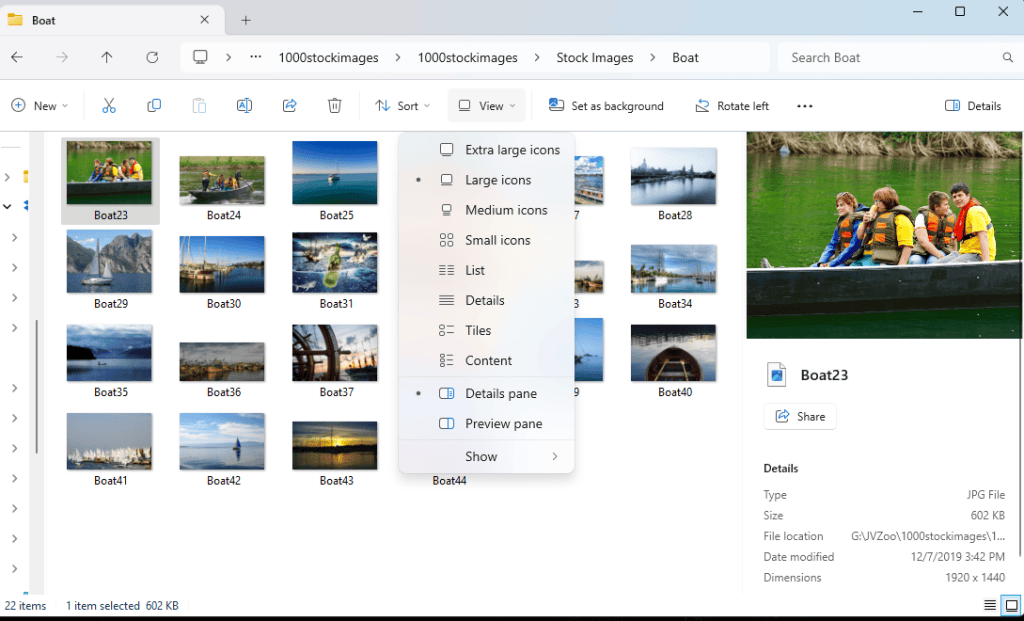Click the Rename icon in toolbar
The width and height of the screenshot is (1024, 621).
244,106
